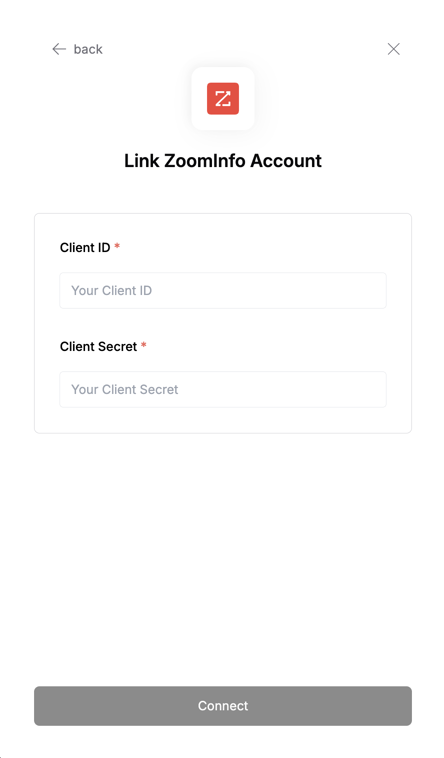Click the red ZoomInfo logo icon
Image resolution: width=444 pixels, height=758 pixels.
(x=223, y=99)
